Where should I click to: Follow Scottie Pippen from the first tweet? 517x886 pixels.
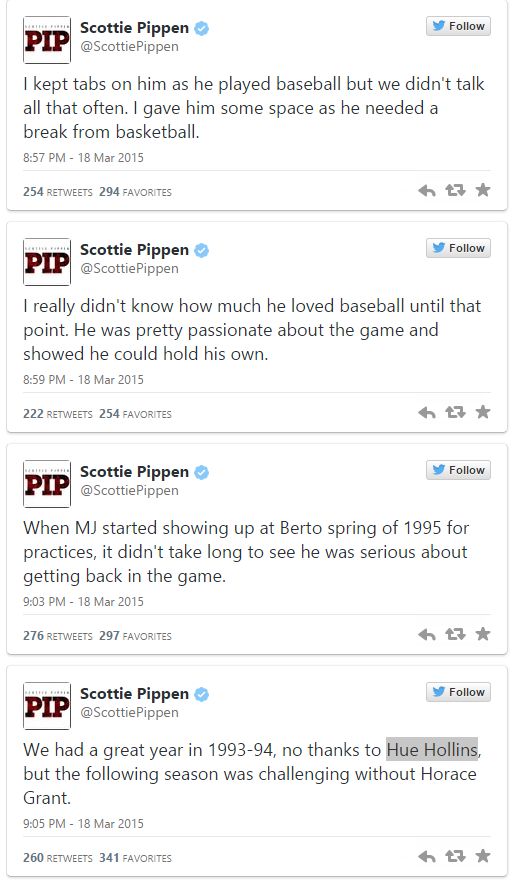pos(458,27)
